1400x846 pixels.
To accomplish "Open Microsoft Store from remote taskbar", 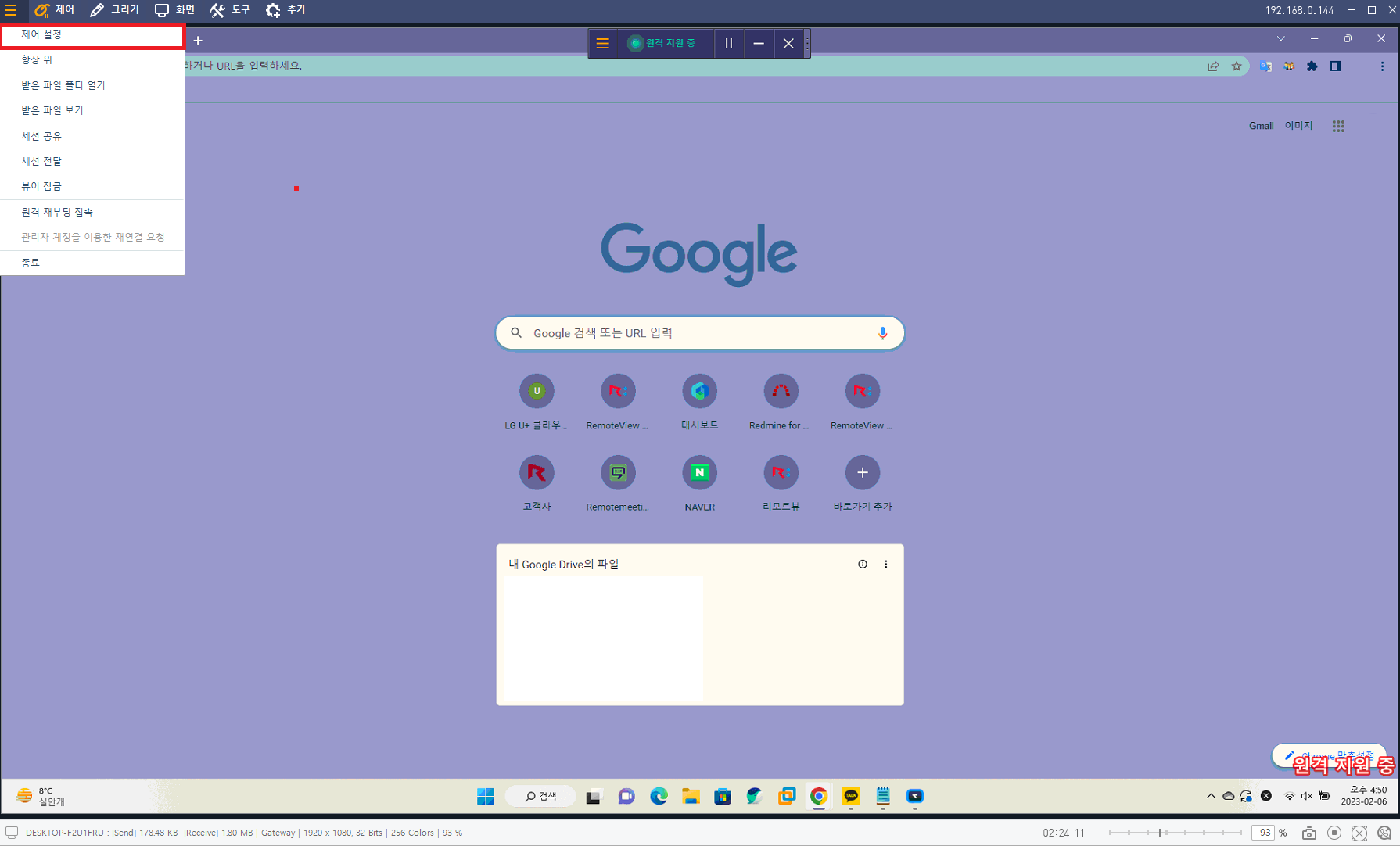I will (723, 797).
